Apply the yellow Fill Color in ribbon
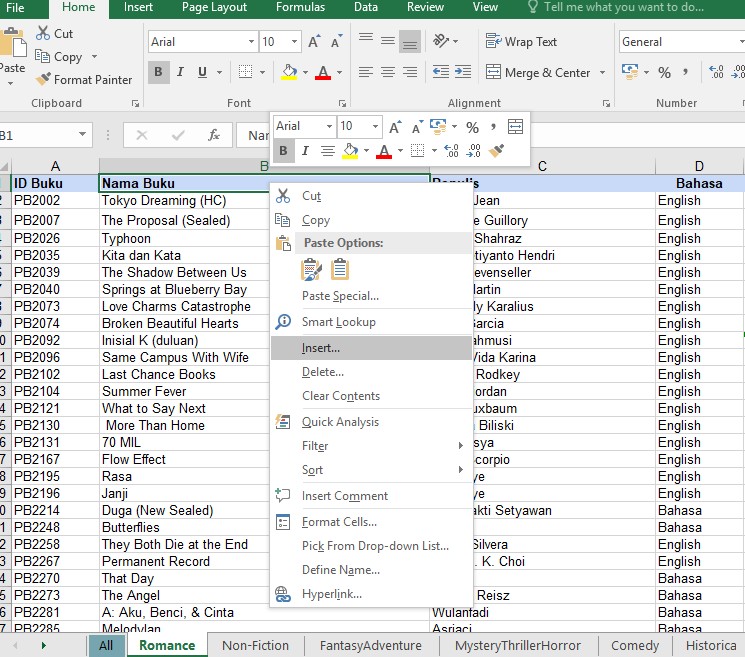The height and width of the screenshot is (657, 745). pos(289,72)
